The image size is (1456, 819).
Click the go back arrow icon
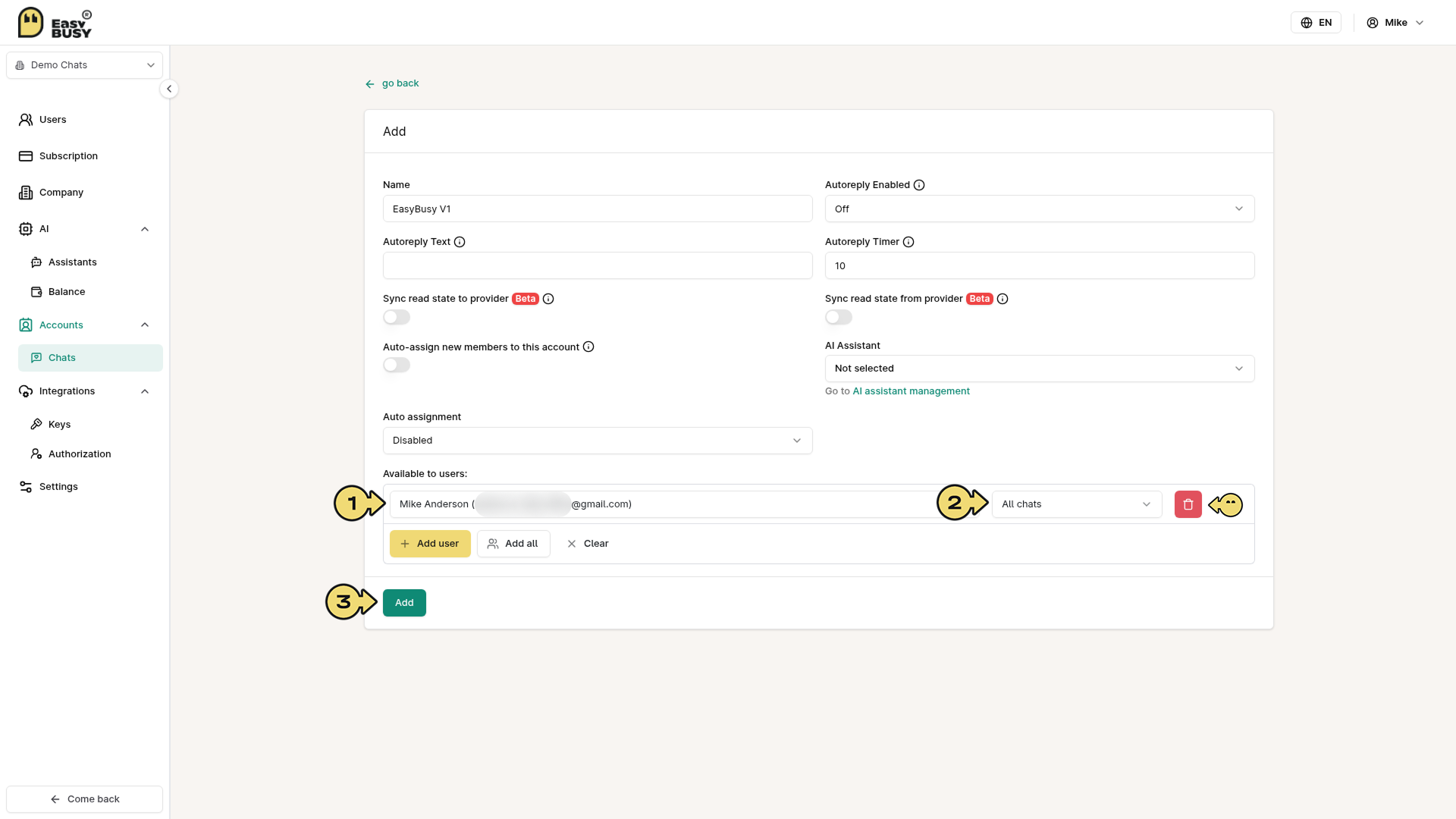click(x=370, y=84)
